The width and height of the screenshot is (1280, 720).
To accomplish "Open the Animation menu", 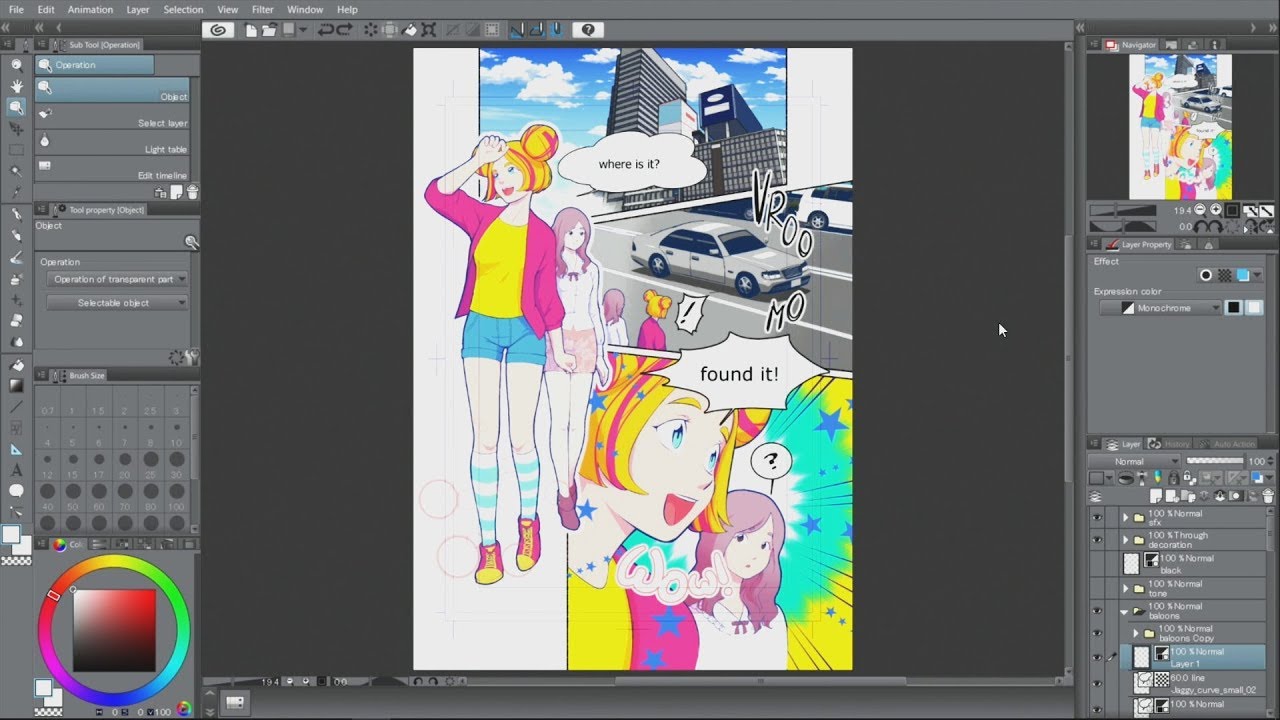I will 90,9.
